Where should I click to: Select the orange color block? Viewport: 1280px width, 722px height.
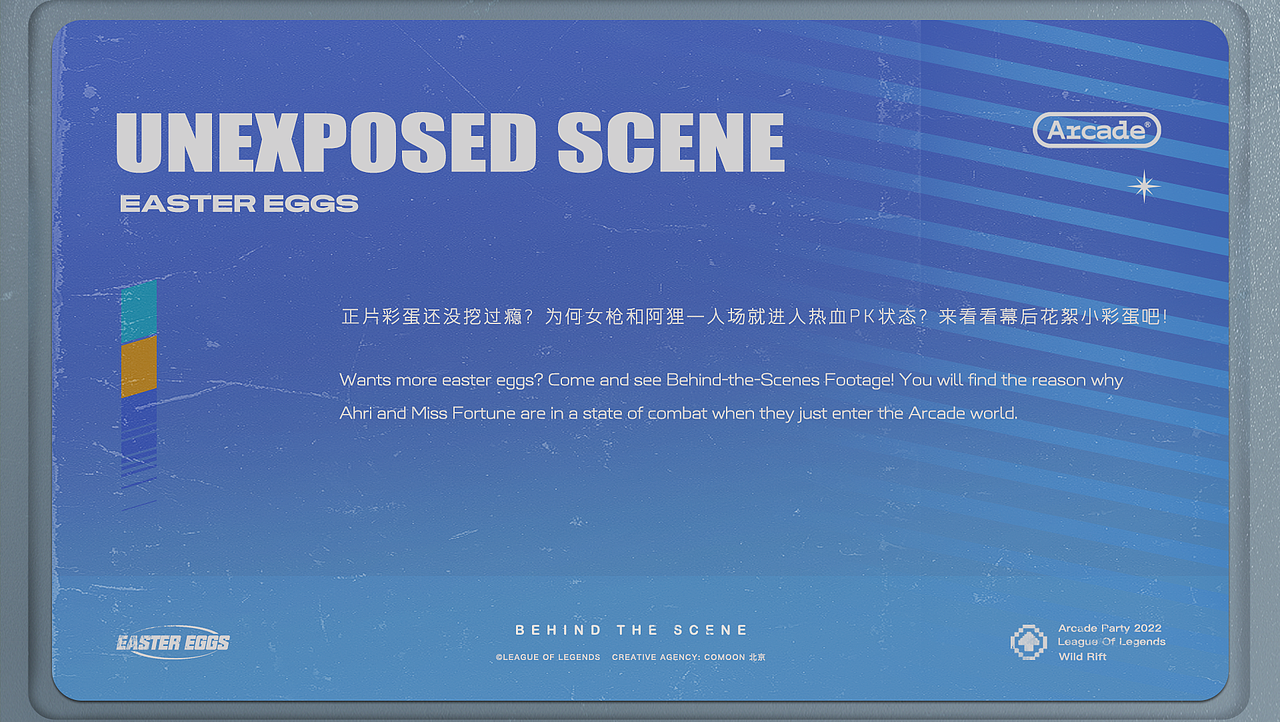pyautogui.click(x=139, y=366)
